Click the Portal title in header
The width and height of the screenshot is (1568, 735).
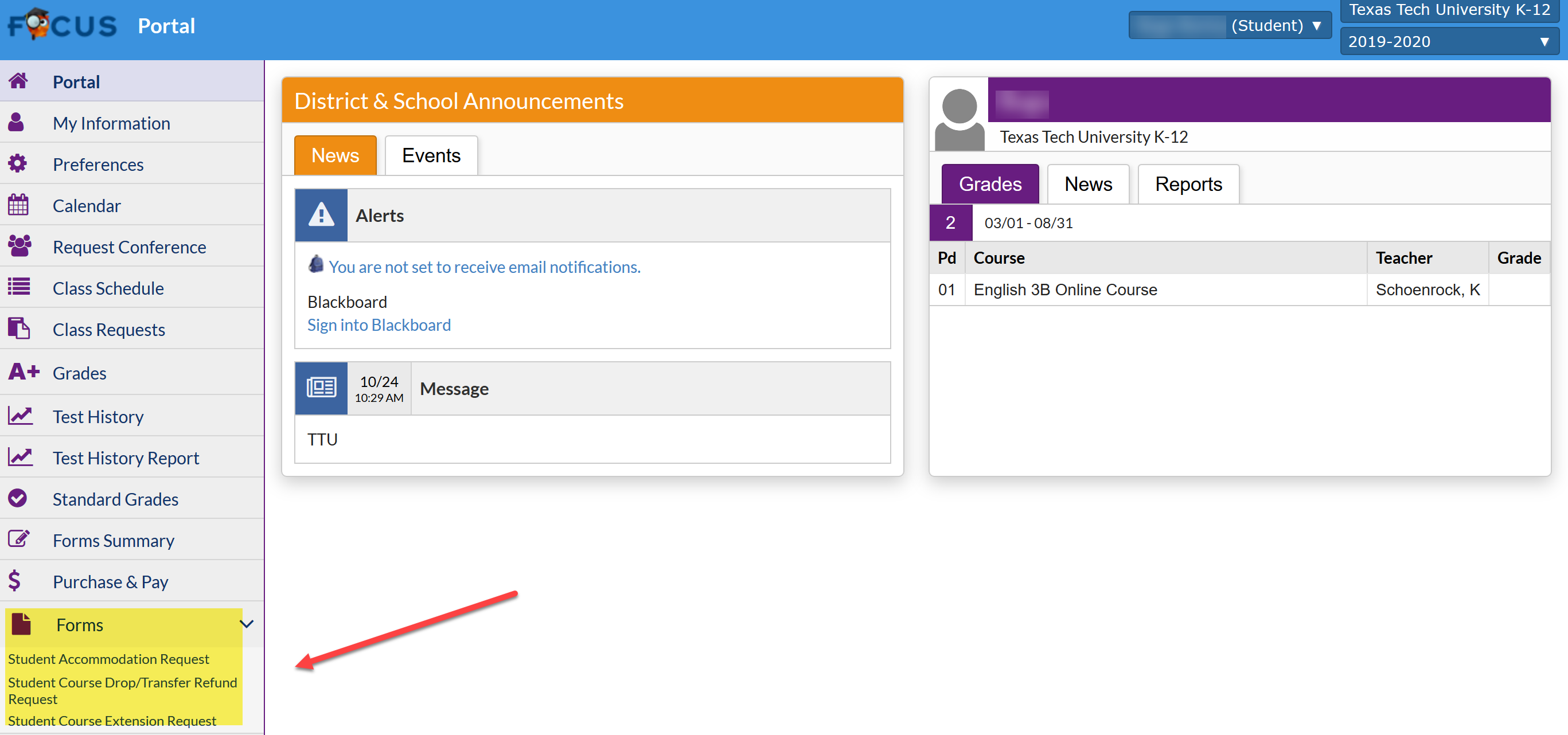[x=166, y=26]
